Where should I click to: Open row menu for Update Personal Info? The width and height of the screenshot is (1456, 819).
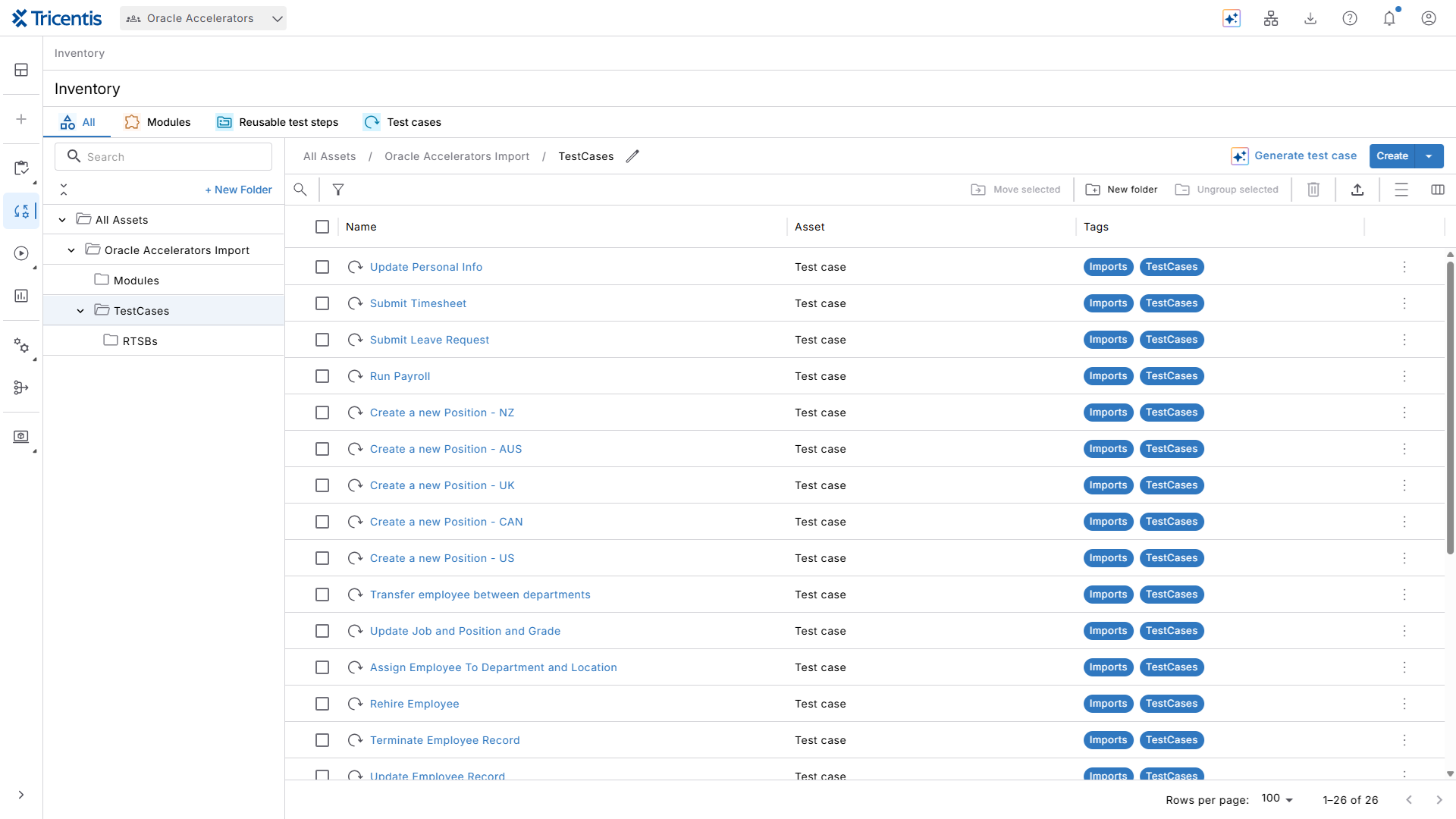pyautogui.click(x=1404, y=267)
